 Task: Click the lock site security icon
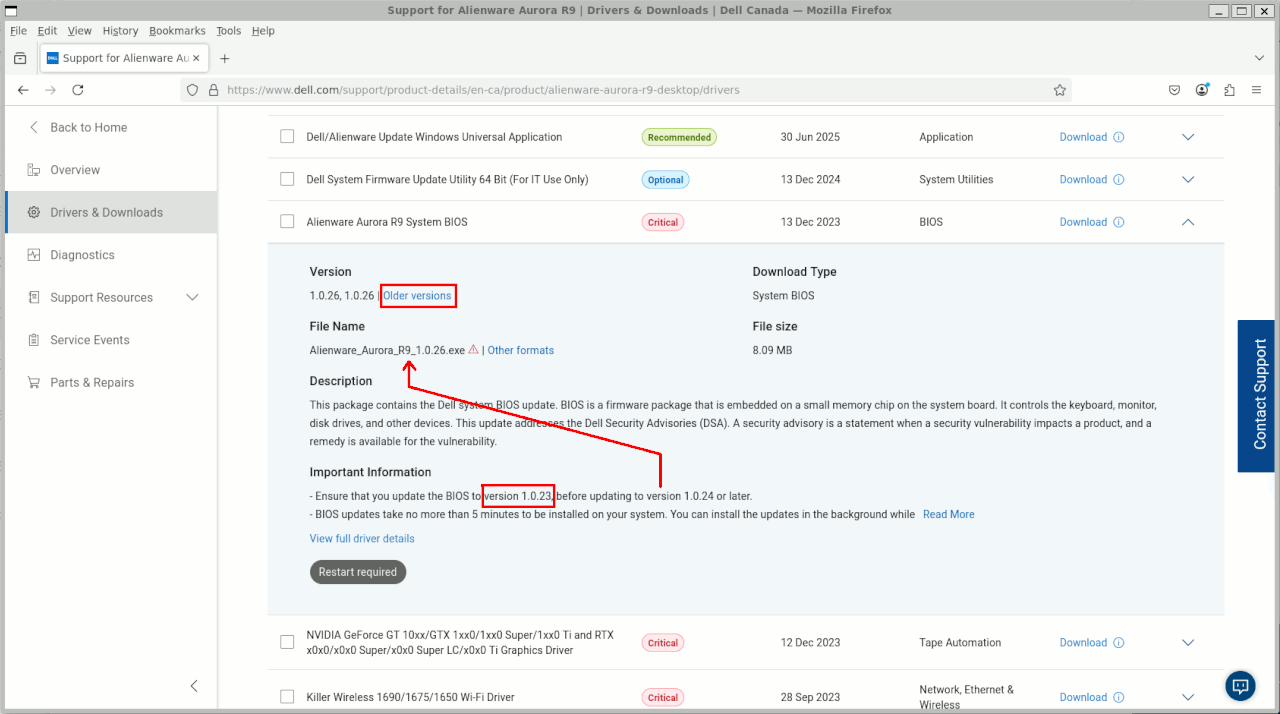(213, 90)
